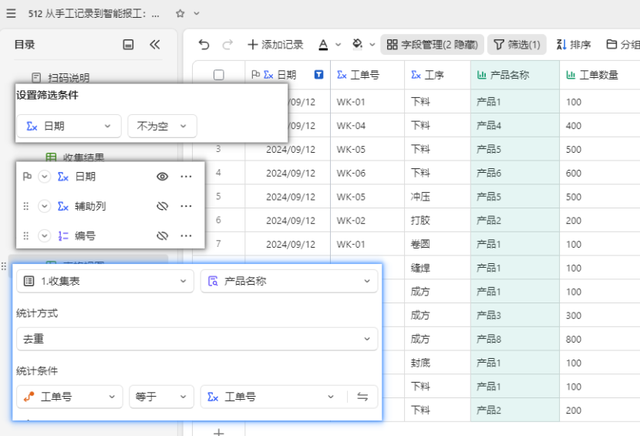This screenshot has height=436, width=640.
Task: Tick the select-all checkbox in table header
Action: (219, 75)
